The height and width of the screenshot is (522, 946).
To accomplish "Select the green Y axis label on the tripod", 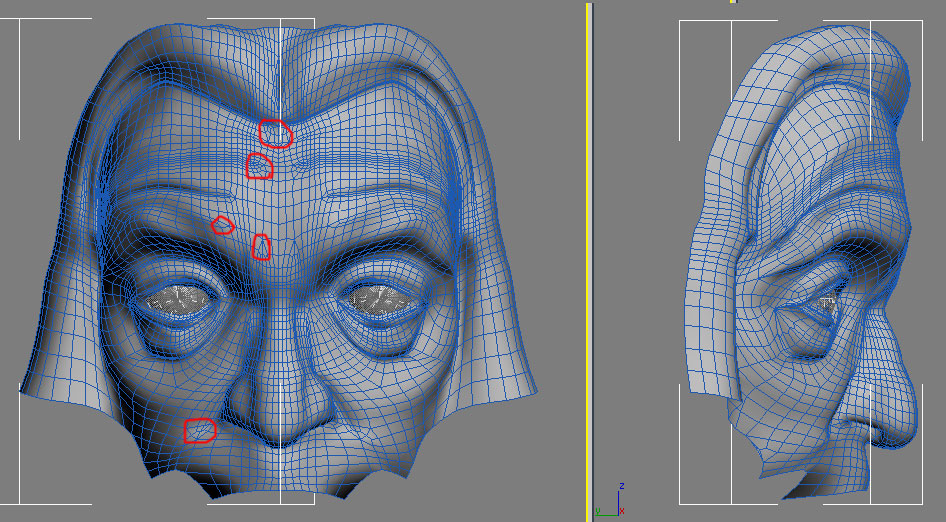I will click(597, 512).
